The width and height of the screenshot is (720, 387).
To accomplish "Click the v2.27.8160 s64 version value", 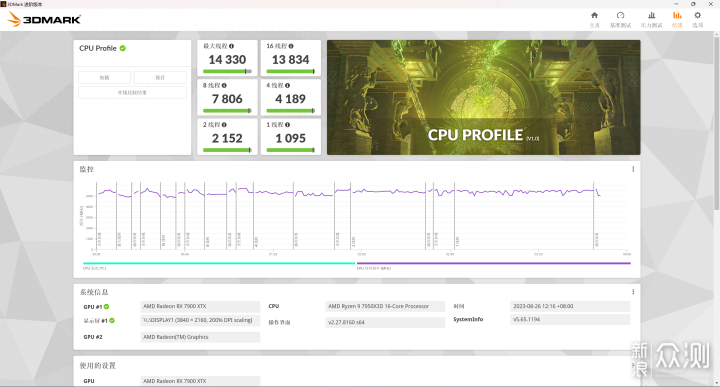I will pos(385,323).
